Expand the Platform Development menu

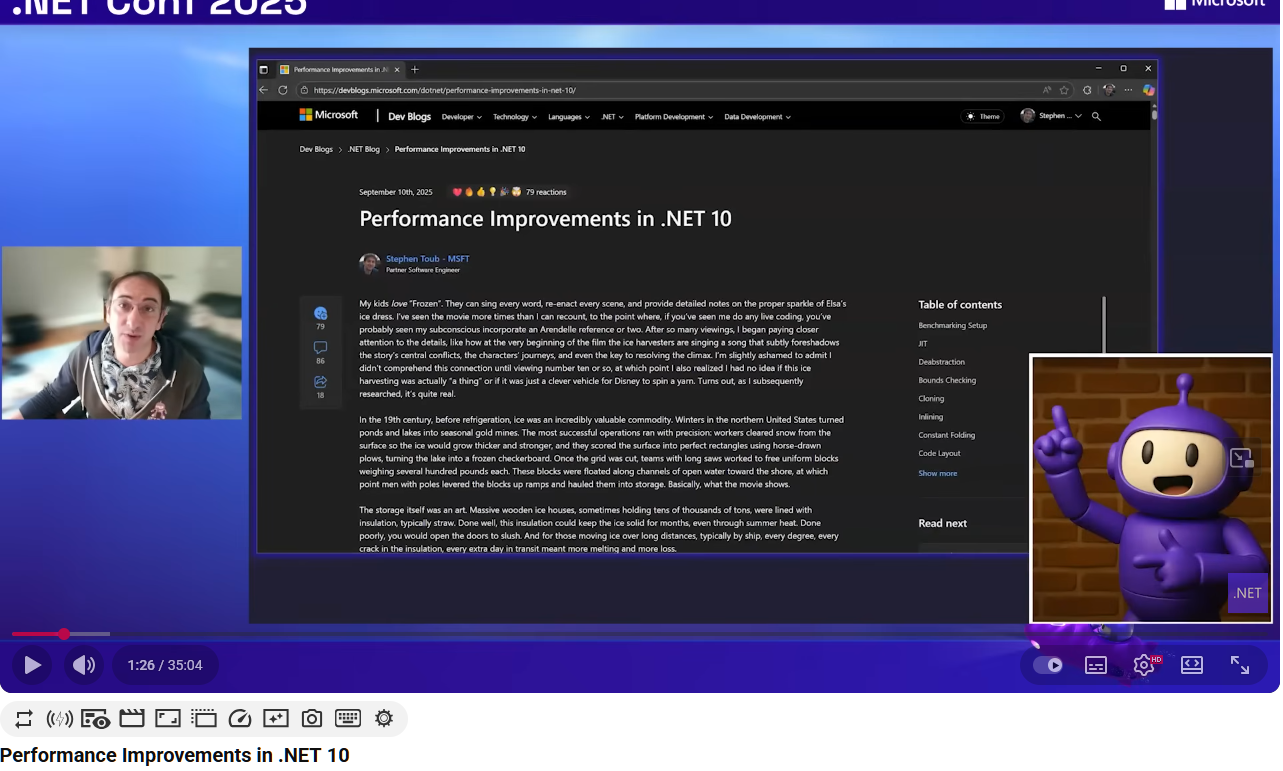[x=674, y=117]
